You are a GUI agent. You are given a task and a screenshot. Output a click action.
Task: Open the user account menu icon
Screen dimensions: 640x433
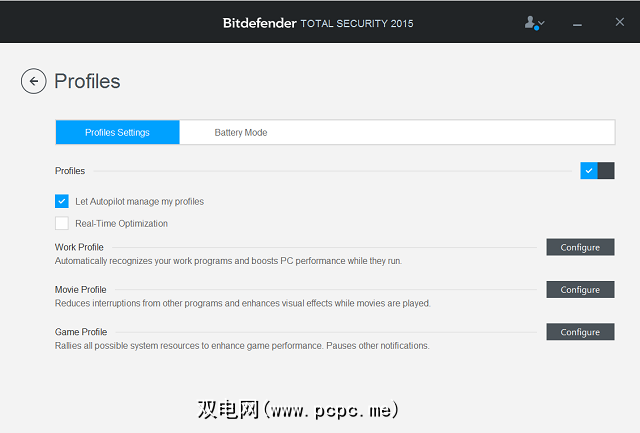point(534,23)
